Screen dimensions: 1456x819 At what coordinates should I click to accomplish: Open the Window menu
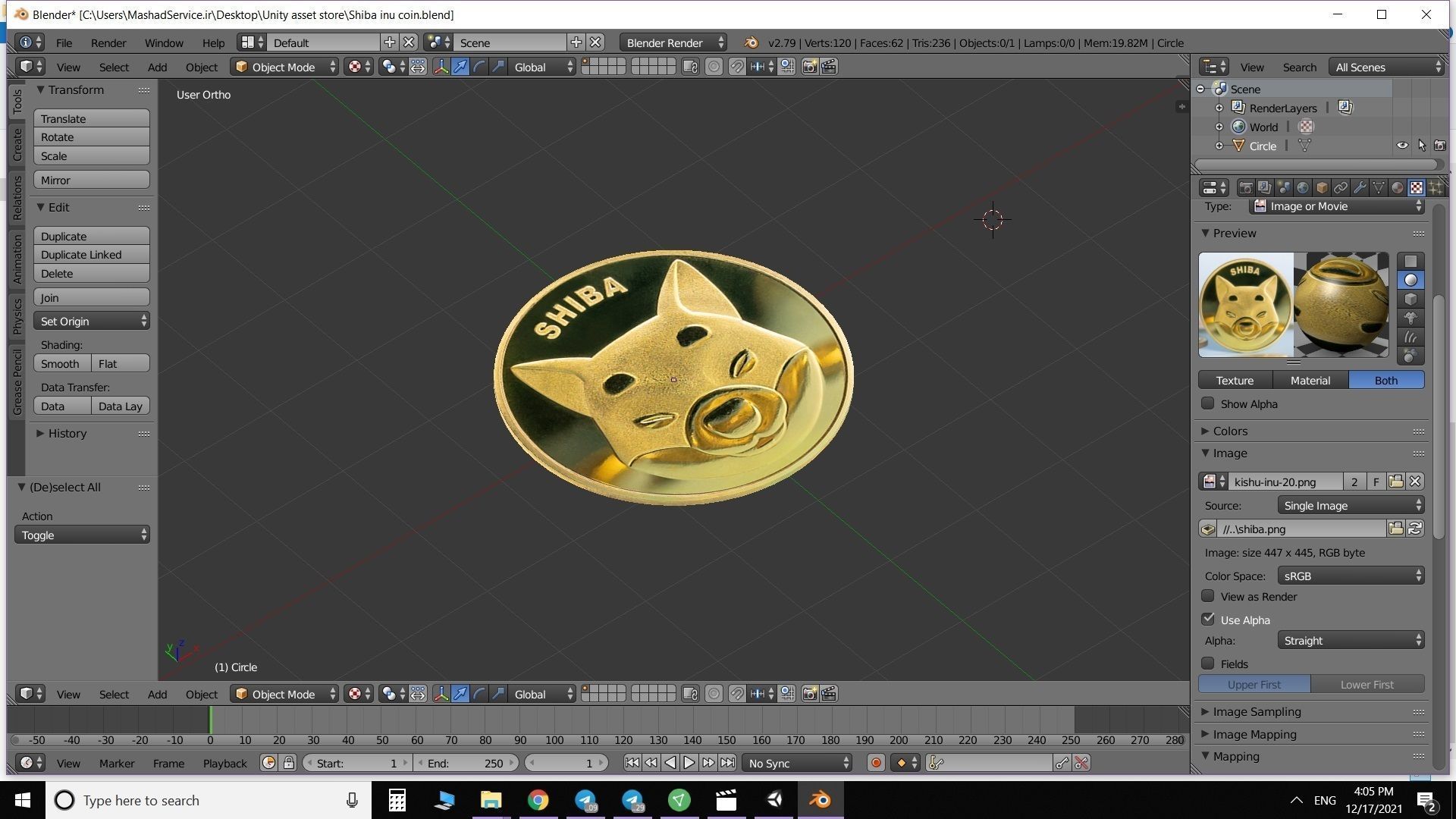coord(164,42)
